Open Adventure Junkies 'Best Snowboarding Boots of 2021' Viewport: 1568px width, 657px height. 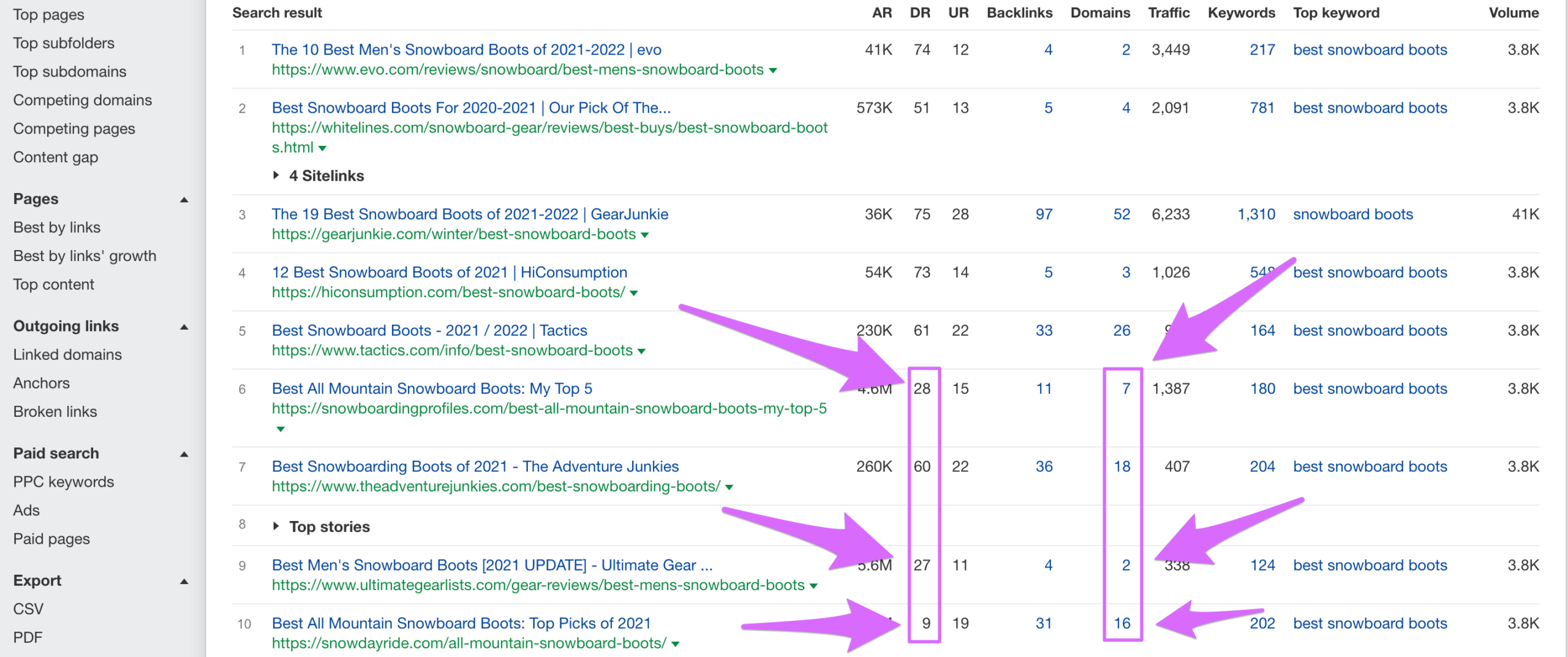(x=475, y=466)
